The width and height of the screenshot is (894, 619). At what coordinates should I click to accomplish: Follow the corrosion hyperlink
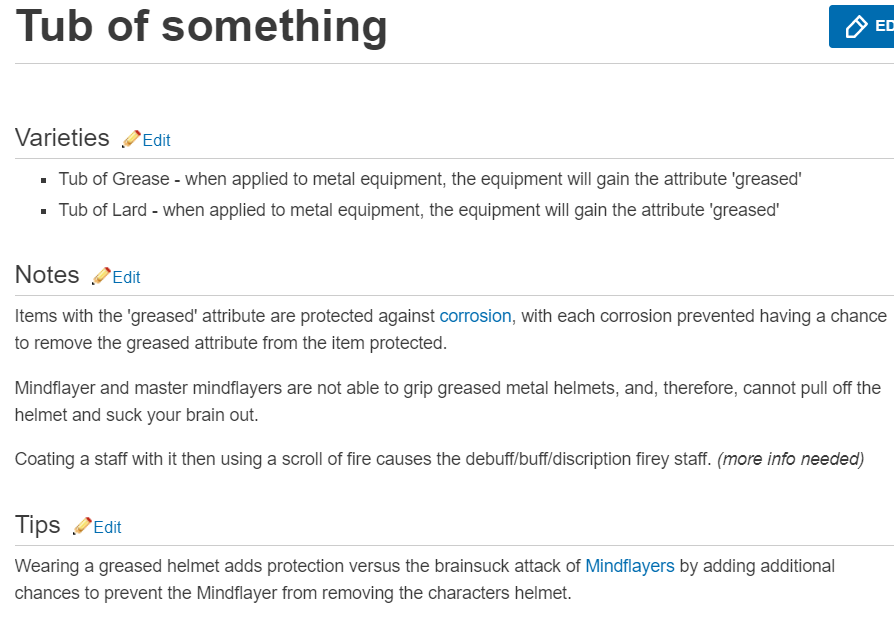(x=475, y=316)
